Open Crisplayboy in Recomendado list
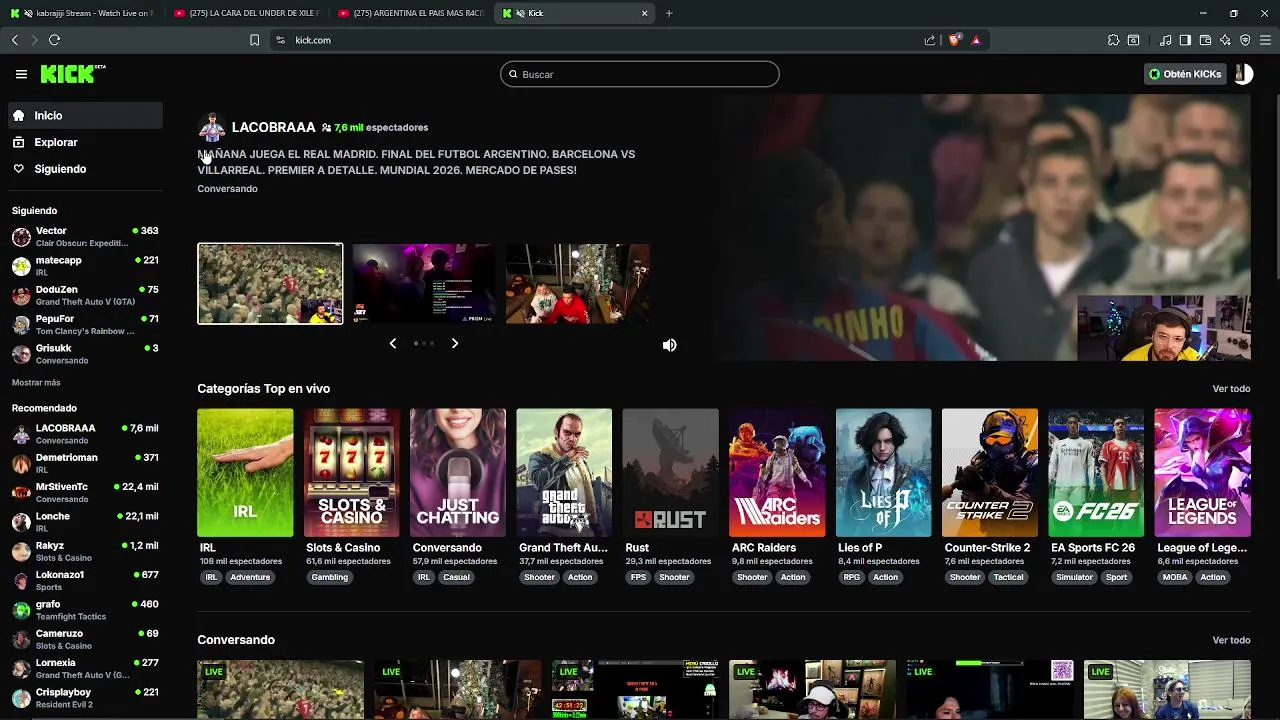Image resolution: width=1280 pixels, height=720 pixels. pos(85,698)
